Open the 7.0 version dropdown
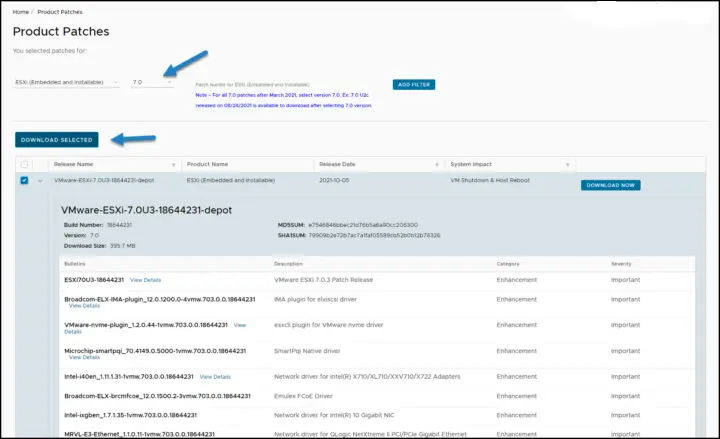The height and width of the screenshot is (439, 720). [x=152, y=82]
